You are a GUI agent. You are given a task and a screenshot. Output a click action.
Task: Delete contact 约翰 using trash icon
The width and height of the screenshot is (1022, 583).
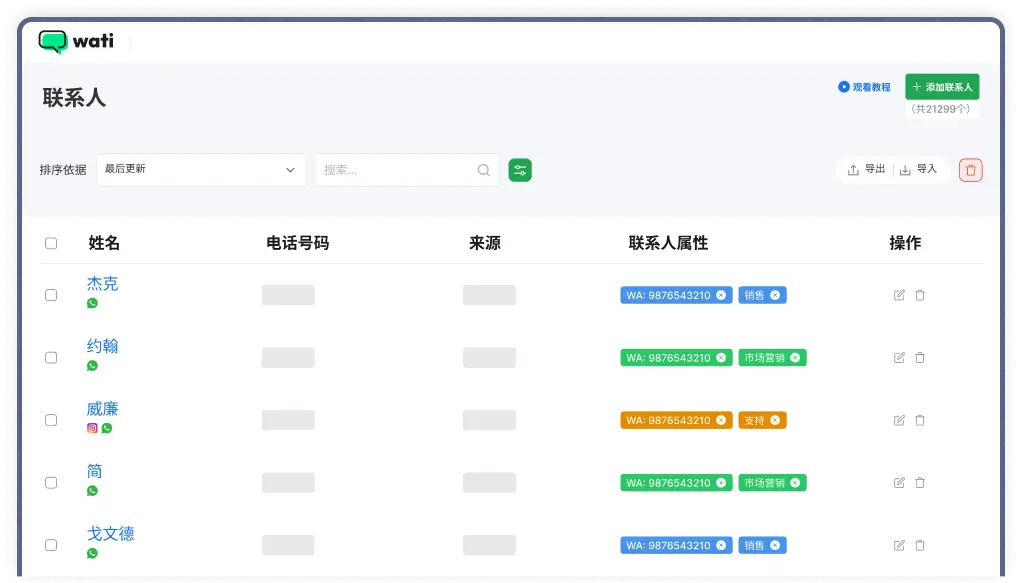coord(919,357)
